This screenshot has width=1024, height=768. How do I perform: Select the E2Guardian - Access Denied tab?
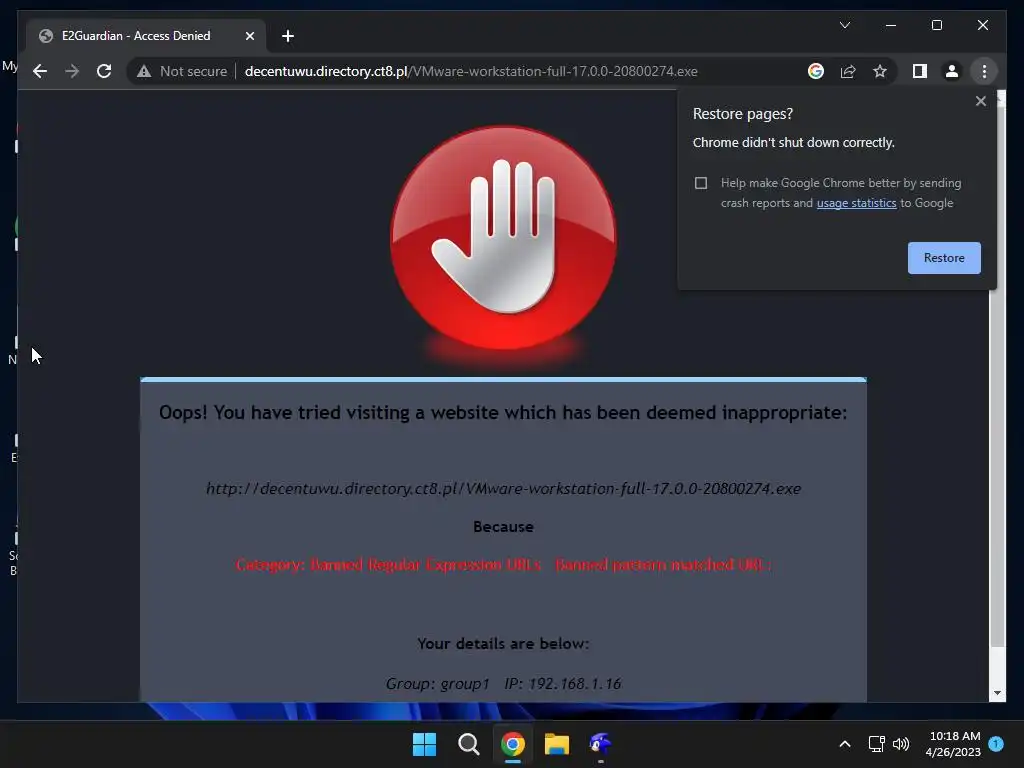(146, 36)
